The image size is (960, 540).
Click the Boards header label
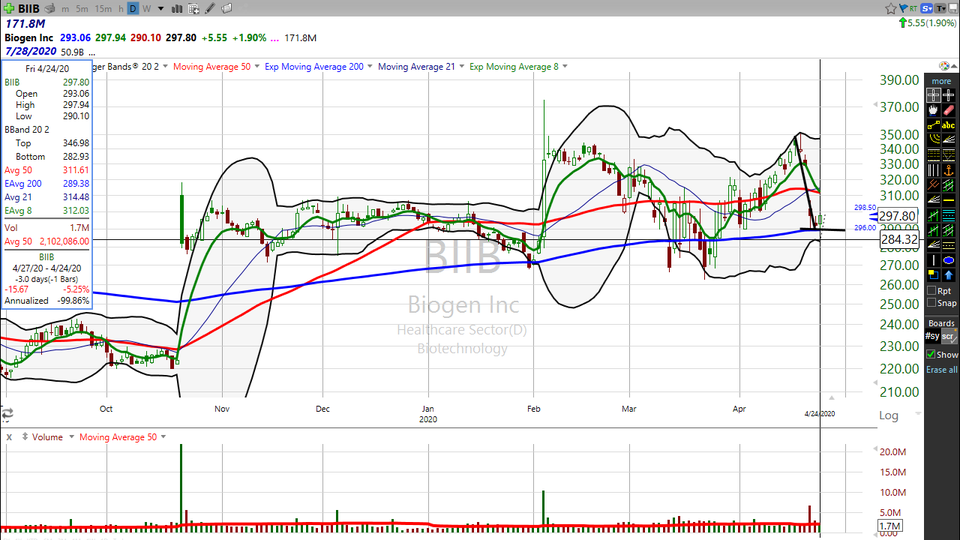[x=942, y=323]
